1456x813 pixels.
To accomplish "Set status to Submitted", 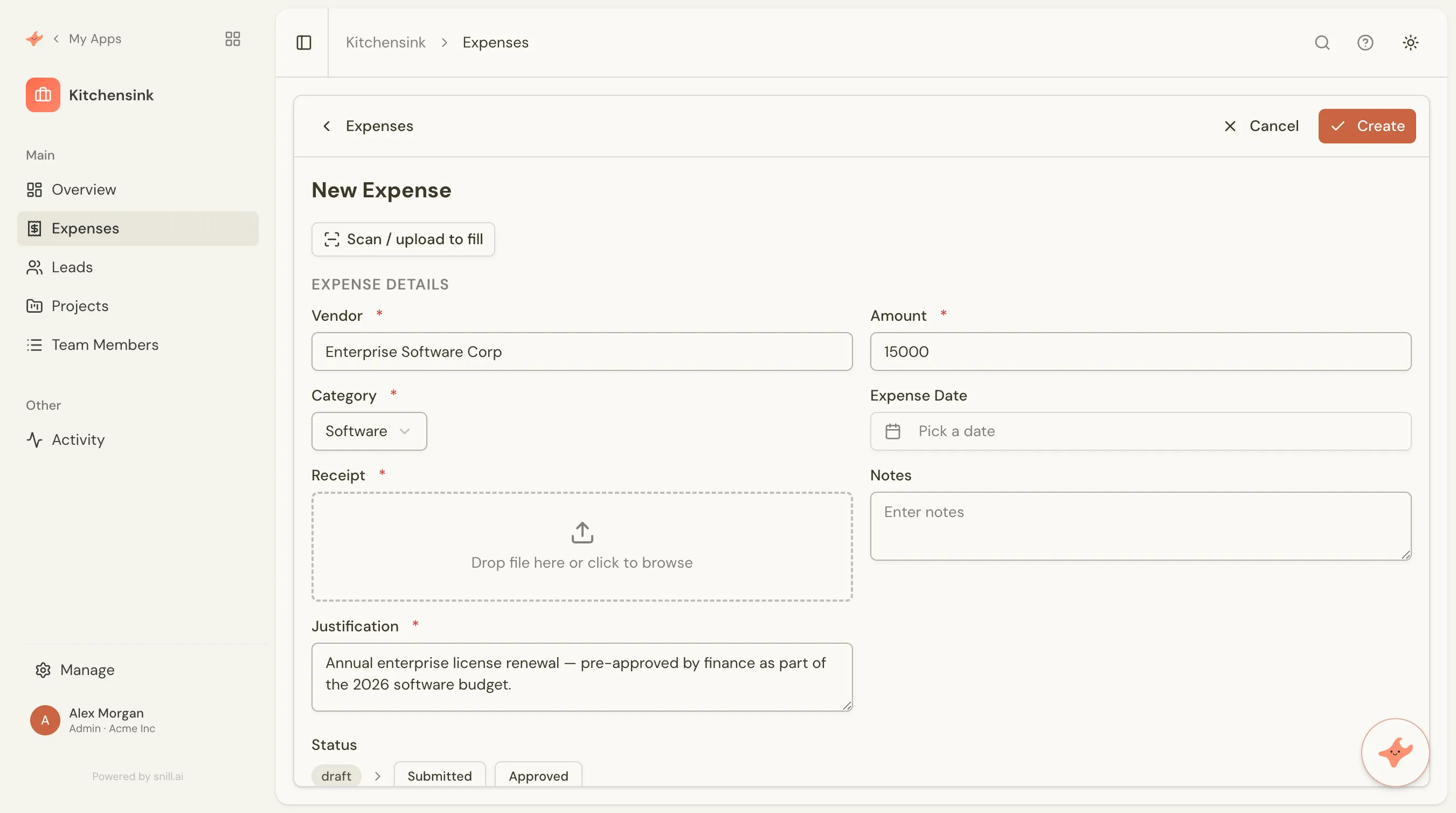I will 439,775.
